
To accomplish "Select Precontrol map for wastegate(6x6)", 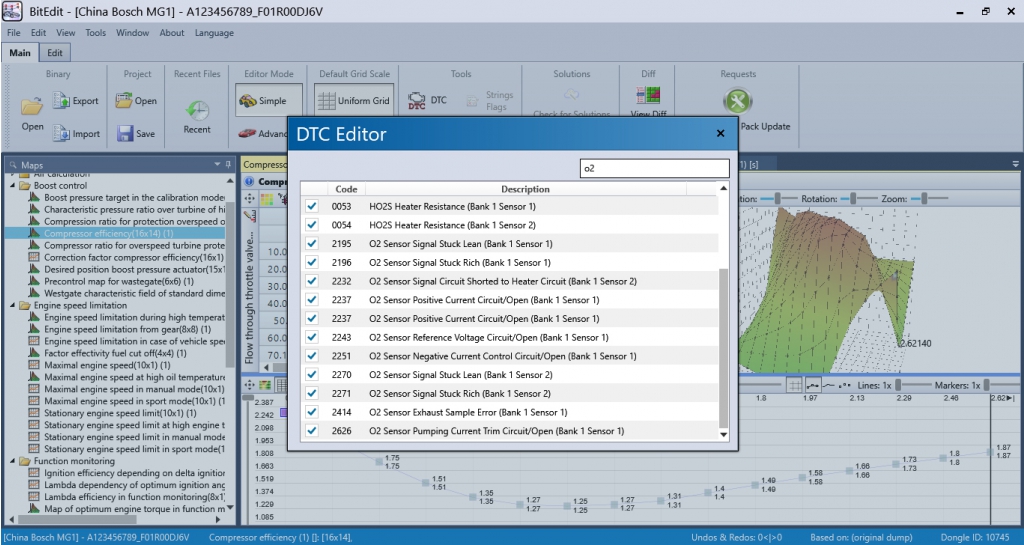I will (x=119, y=281).
